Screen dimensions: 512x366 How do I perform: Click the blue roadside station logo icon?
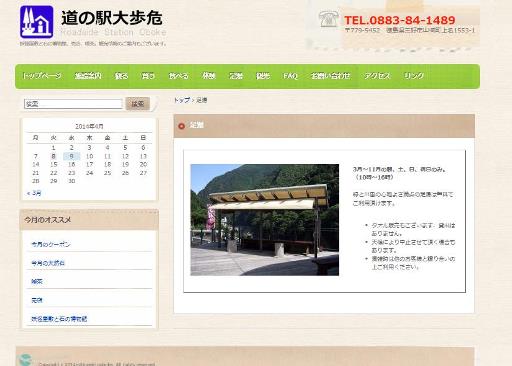coord(36,22)
